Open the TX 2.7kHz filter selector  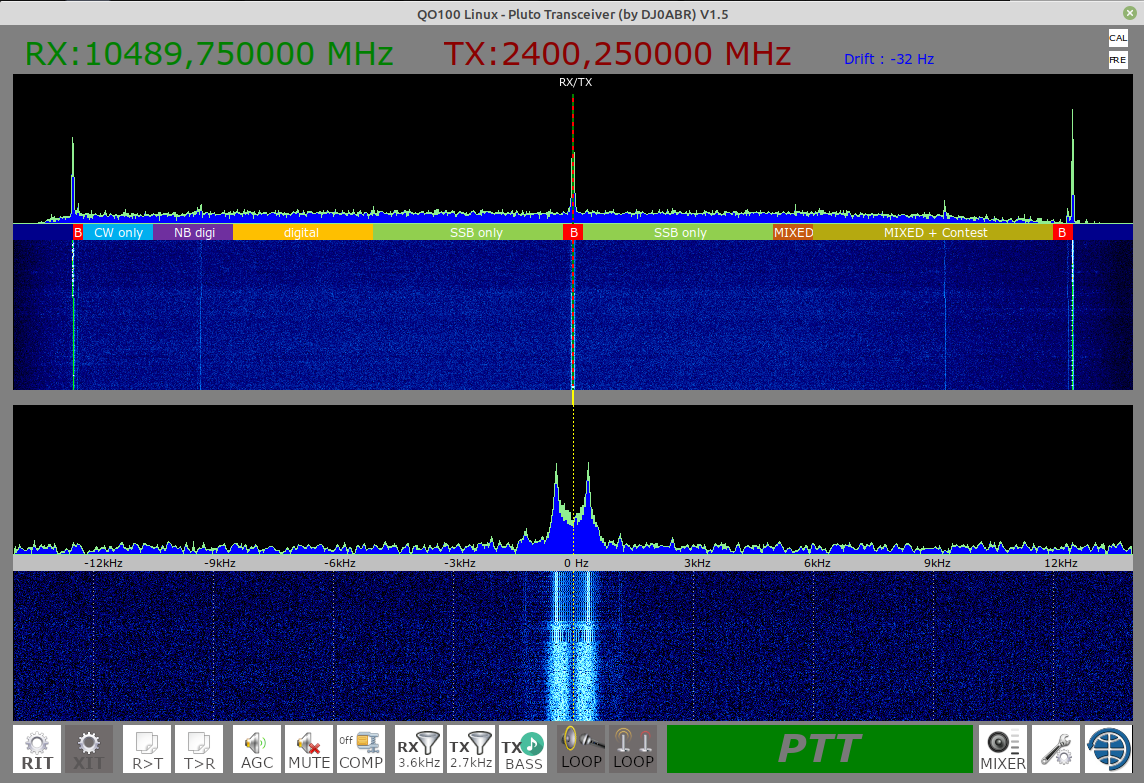click(471, 750)
